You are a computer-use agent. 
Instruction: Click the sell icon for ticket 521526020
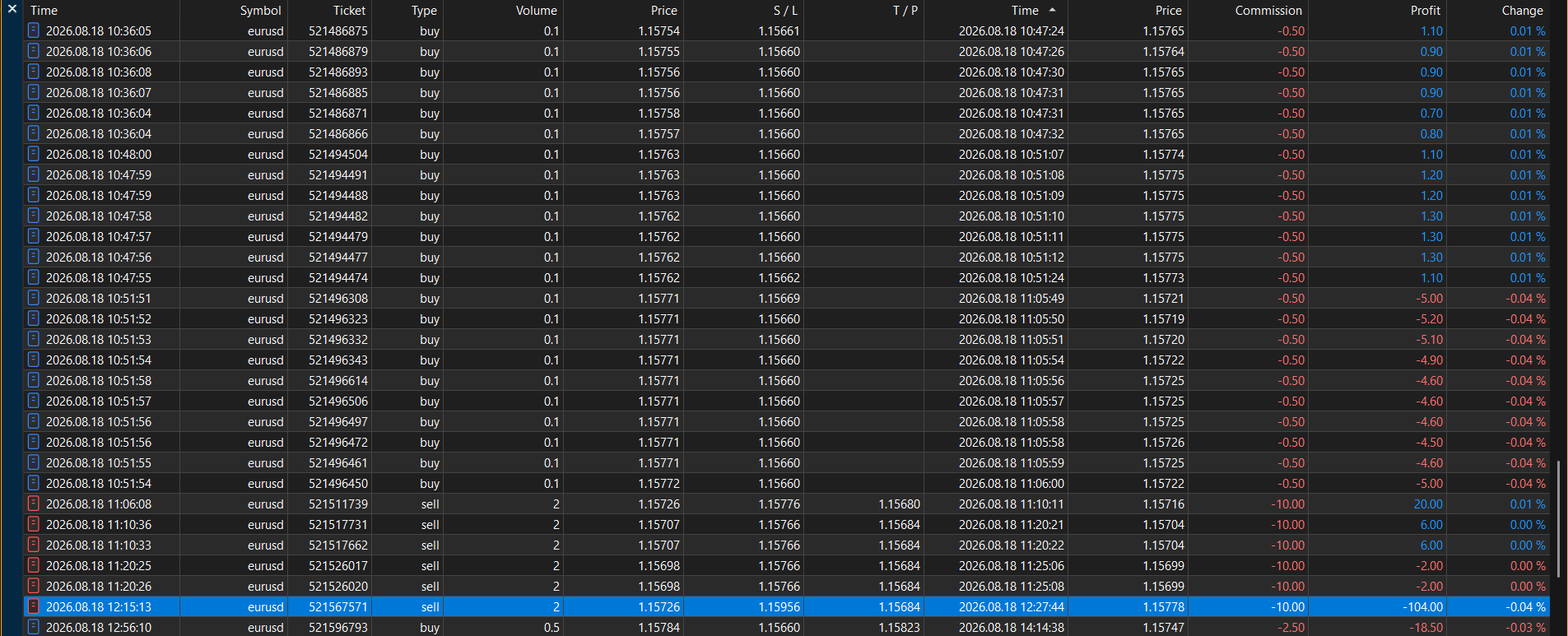pos(34,586)
